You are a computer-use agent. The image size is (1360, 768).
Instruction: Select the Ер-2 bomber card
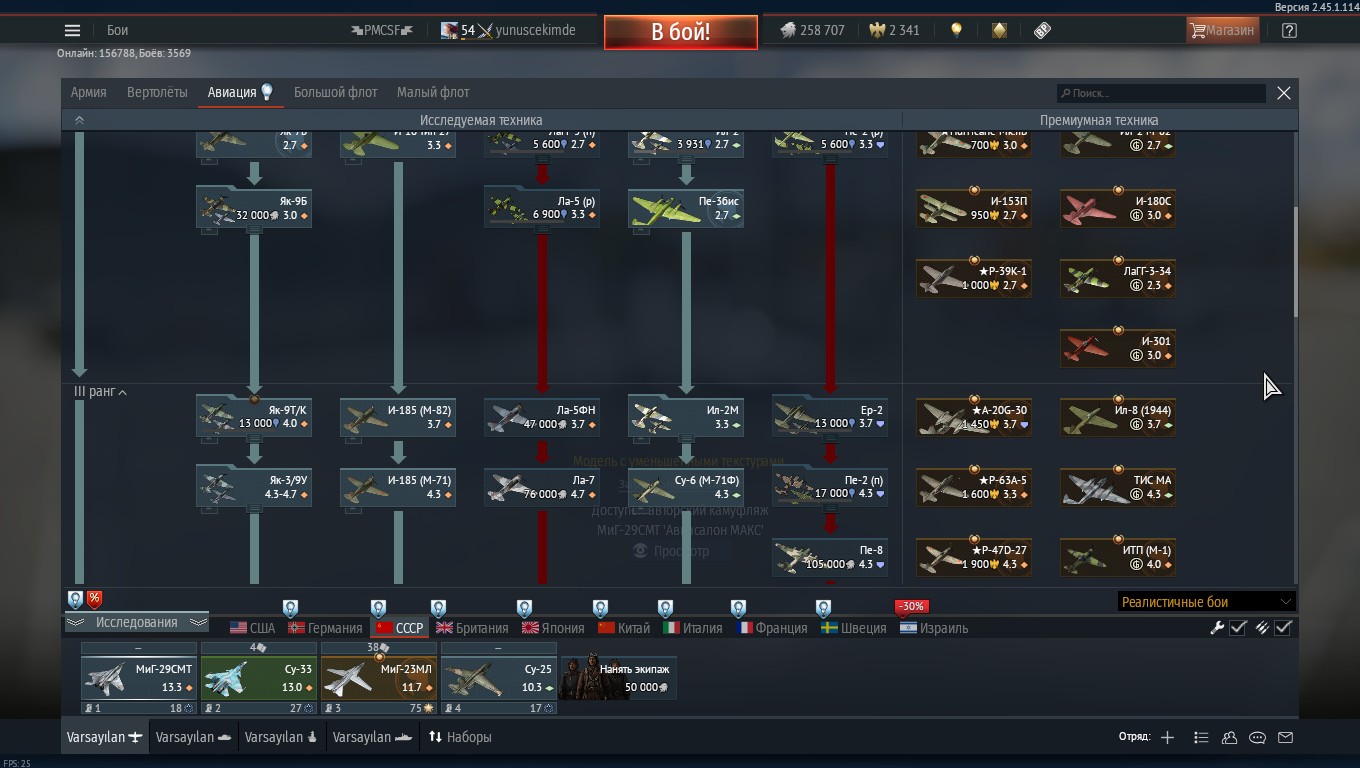(830, 417)
